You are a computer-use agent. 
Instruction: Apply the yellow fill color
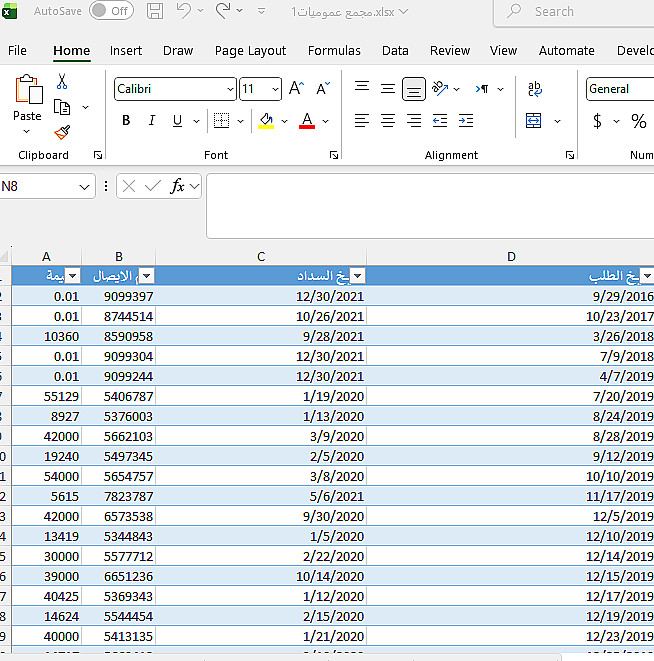[x=265, y=121]
